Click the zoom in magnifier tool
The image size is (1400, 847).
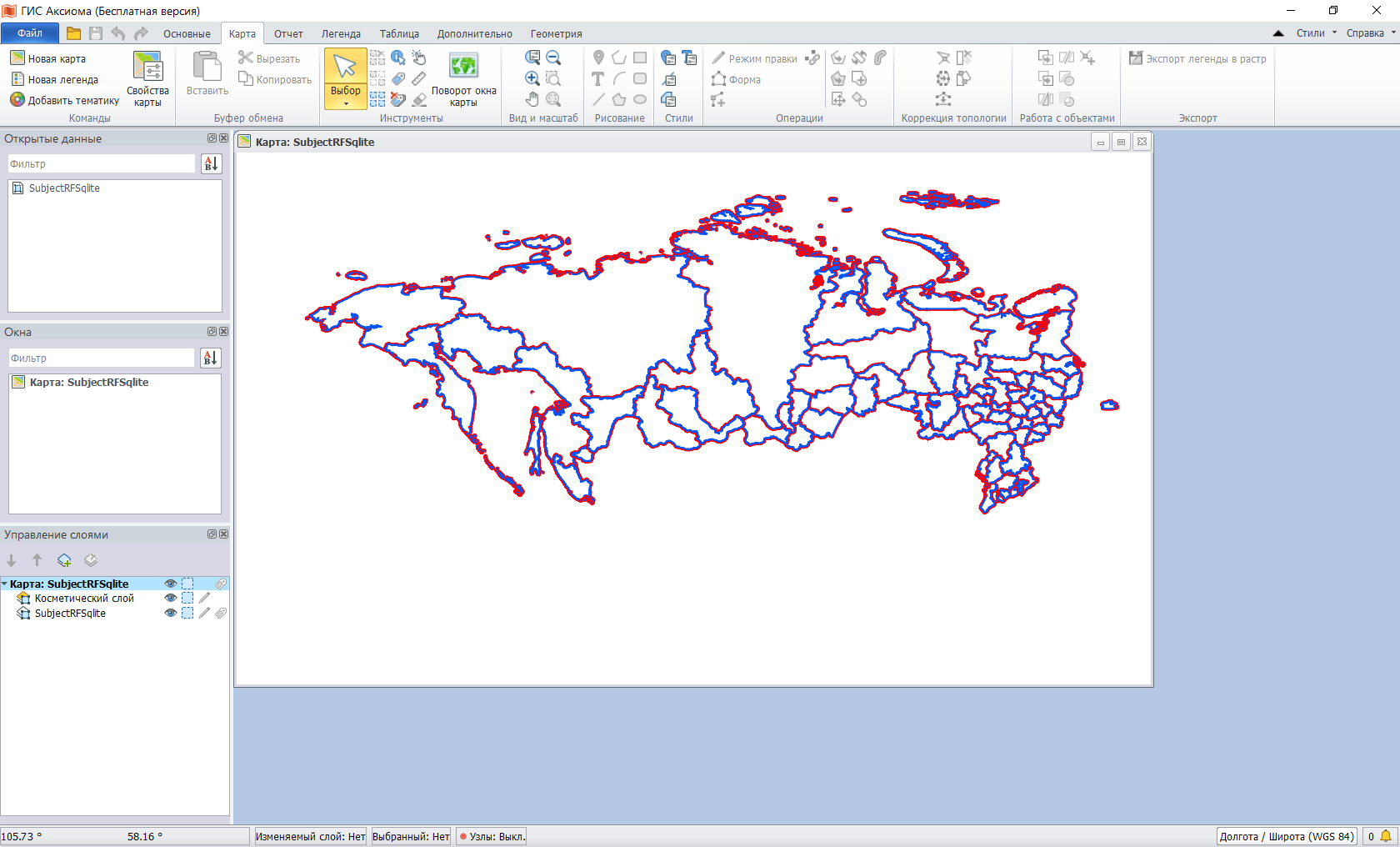pyautogui.click(x=532, y=78)
